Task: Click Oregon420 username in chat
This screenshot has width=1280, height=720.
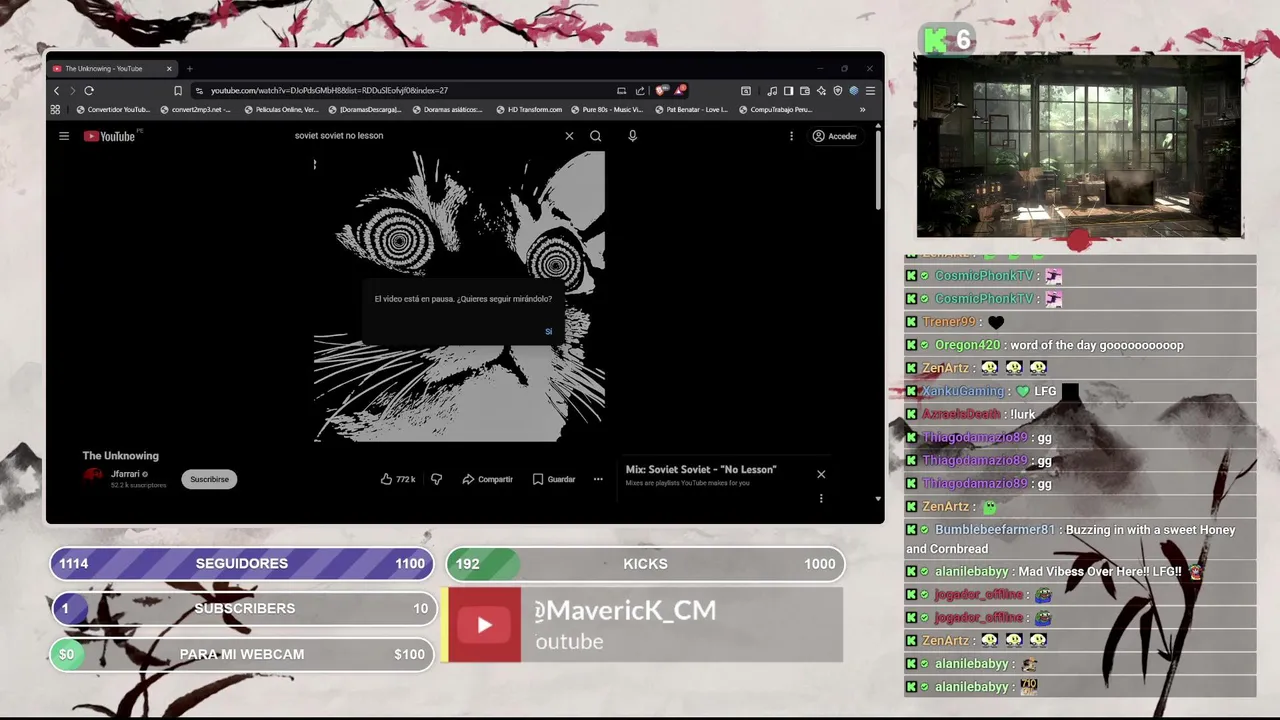Action: [969, 345]
